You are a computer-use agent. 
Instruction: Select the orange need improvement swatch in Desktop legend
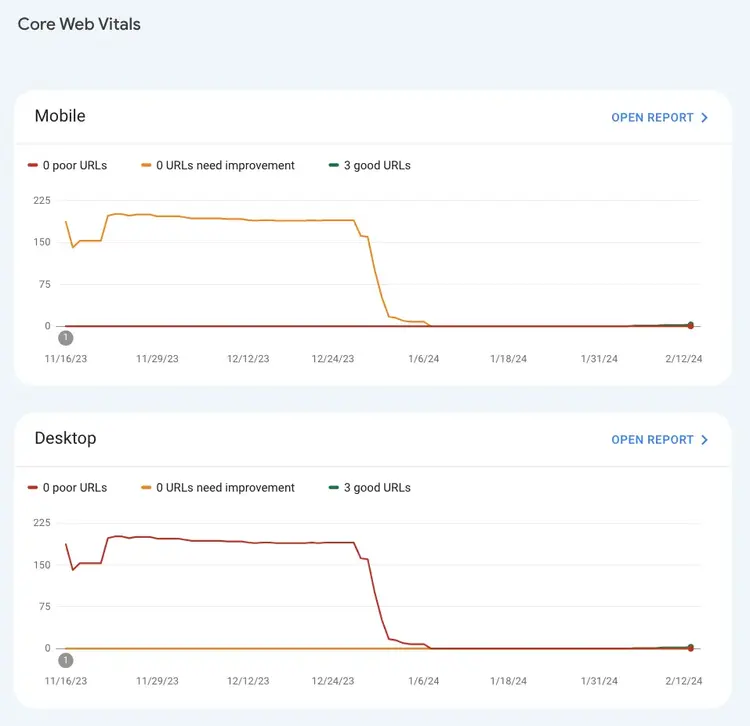146,488
